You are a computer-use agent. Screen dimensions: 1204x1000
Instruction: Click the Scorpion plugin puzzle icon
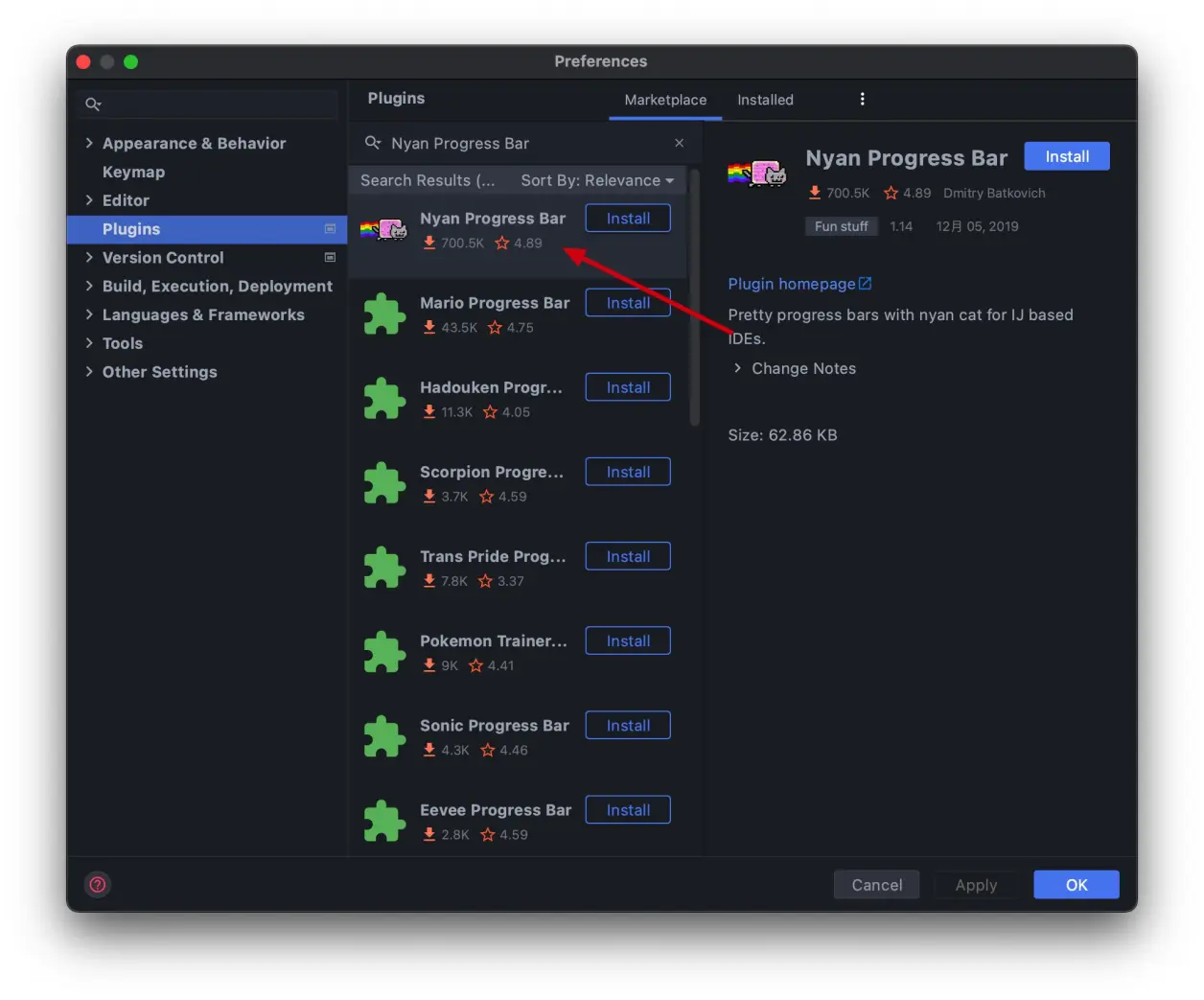click(x=384, y=482)
